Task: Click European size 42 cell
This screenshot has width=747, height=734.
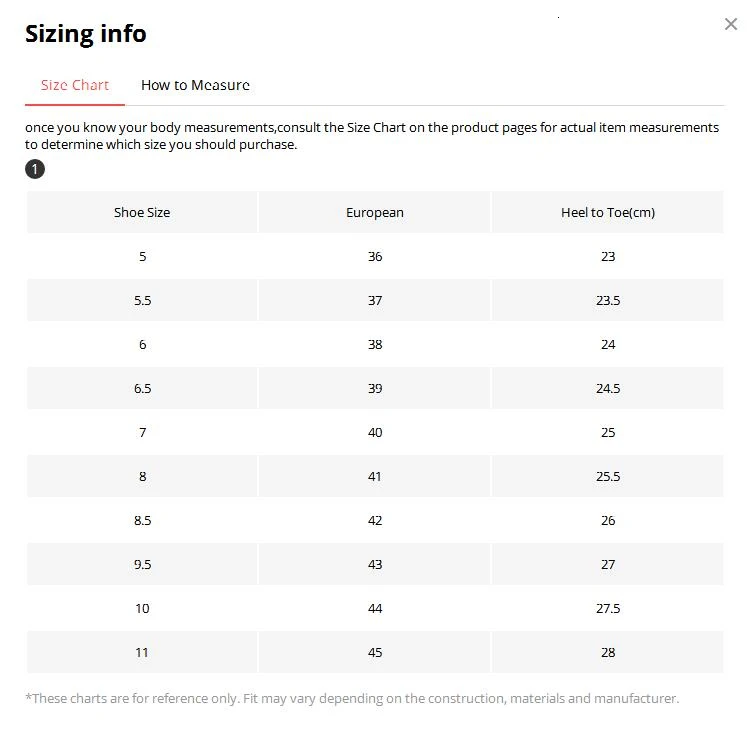Action: [x=375, y=520]
